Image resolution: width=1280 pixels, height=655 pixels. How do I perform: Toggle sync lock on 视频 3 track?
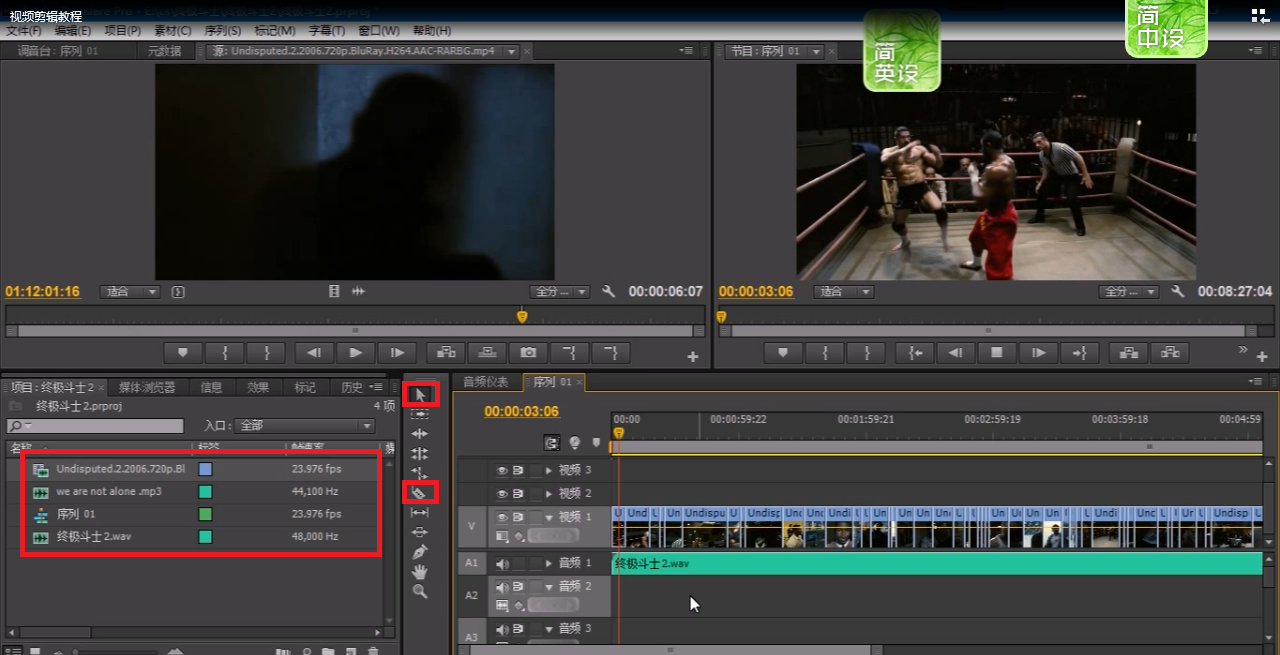(x=519, y=470)
